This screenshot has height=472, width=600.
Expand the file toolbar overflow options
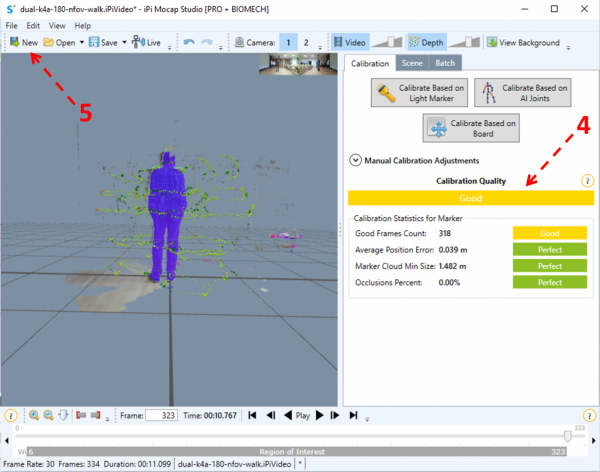coord(170,47)
